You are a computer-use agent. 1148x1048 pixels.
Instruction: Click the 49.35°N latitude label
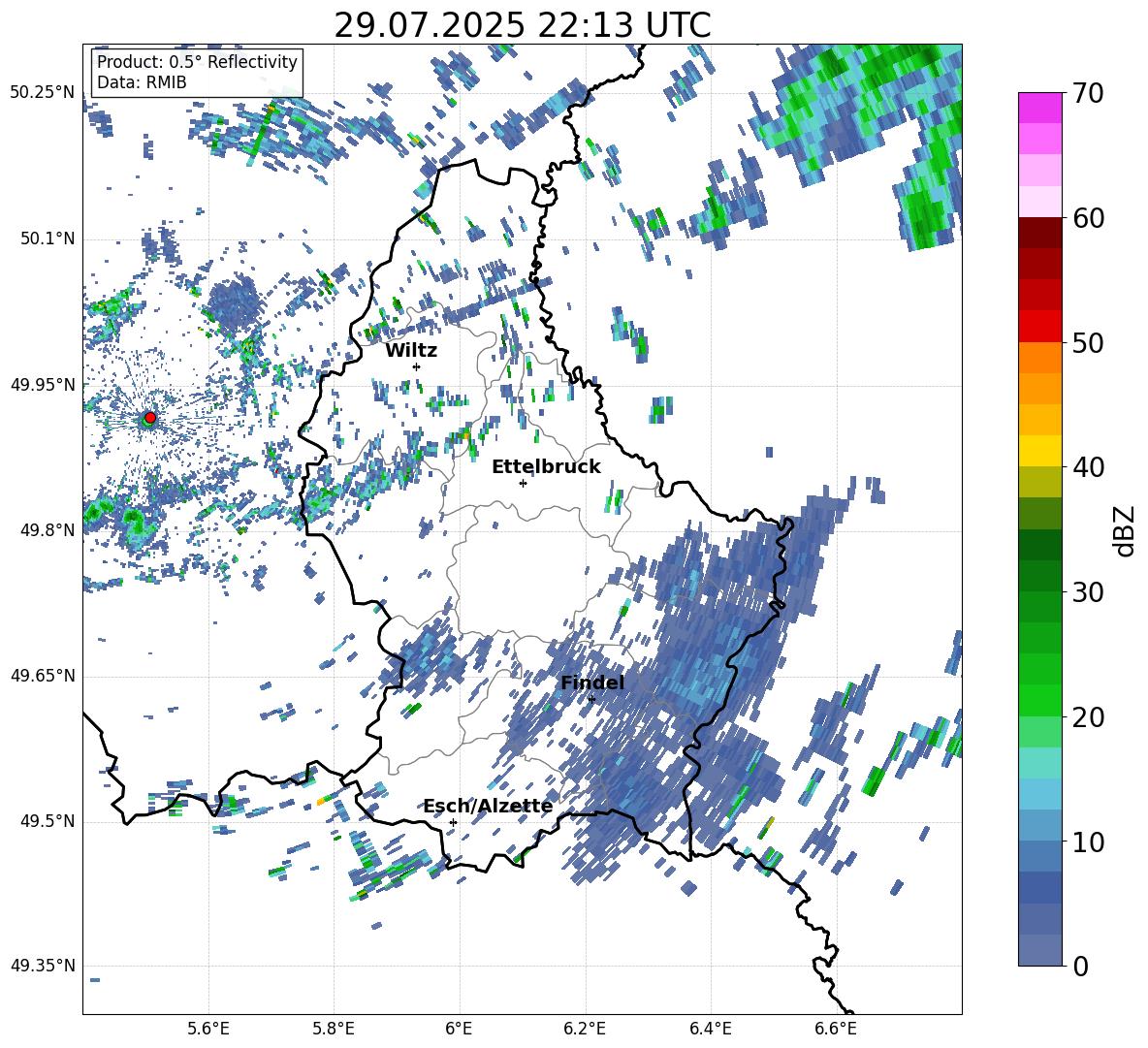[x=43, y=966]
